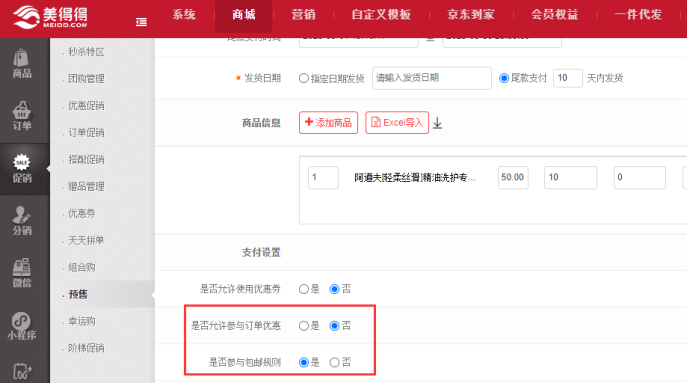Viewport: 688px width, 383px height.
Task: Click the product sort field showing 1
Action: 323,177
